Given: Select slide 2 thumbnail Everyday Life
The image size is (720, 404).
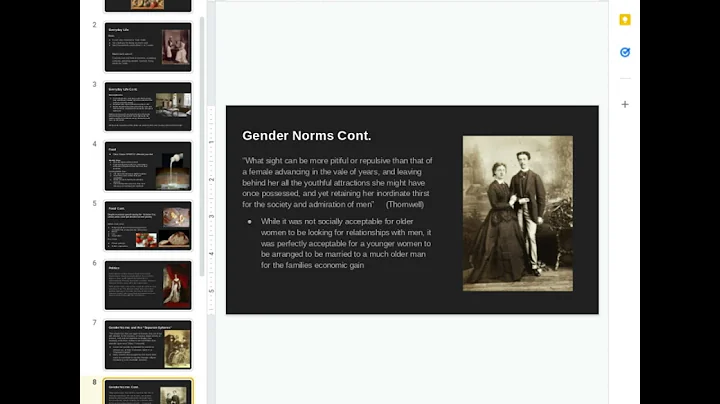Looking at the screenshot, I should 148,47.
